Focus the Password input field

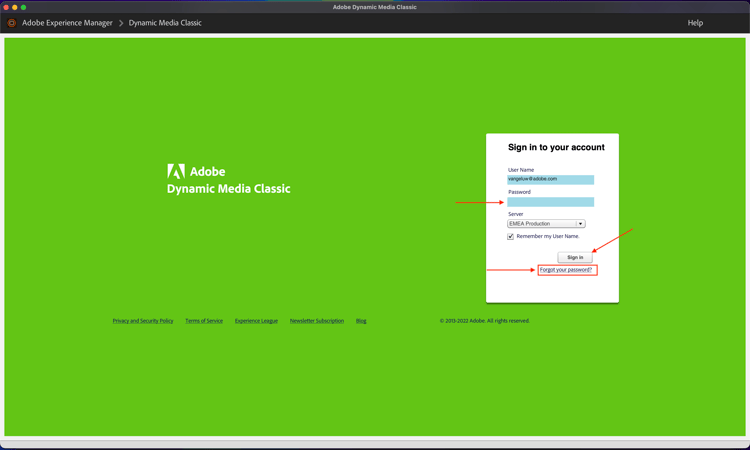click(551, 202)
